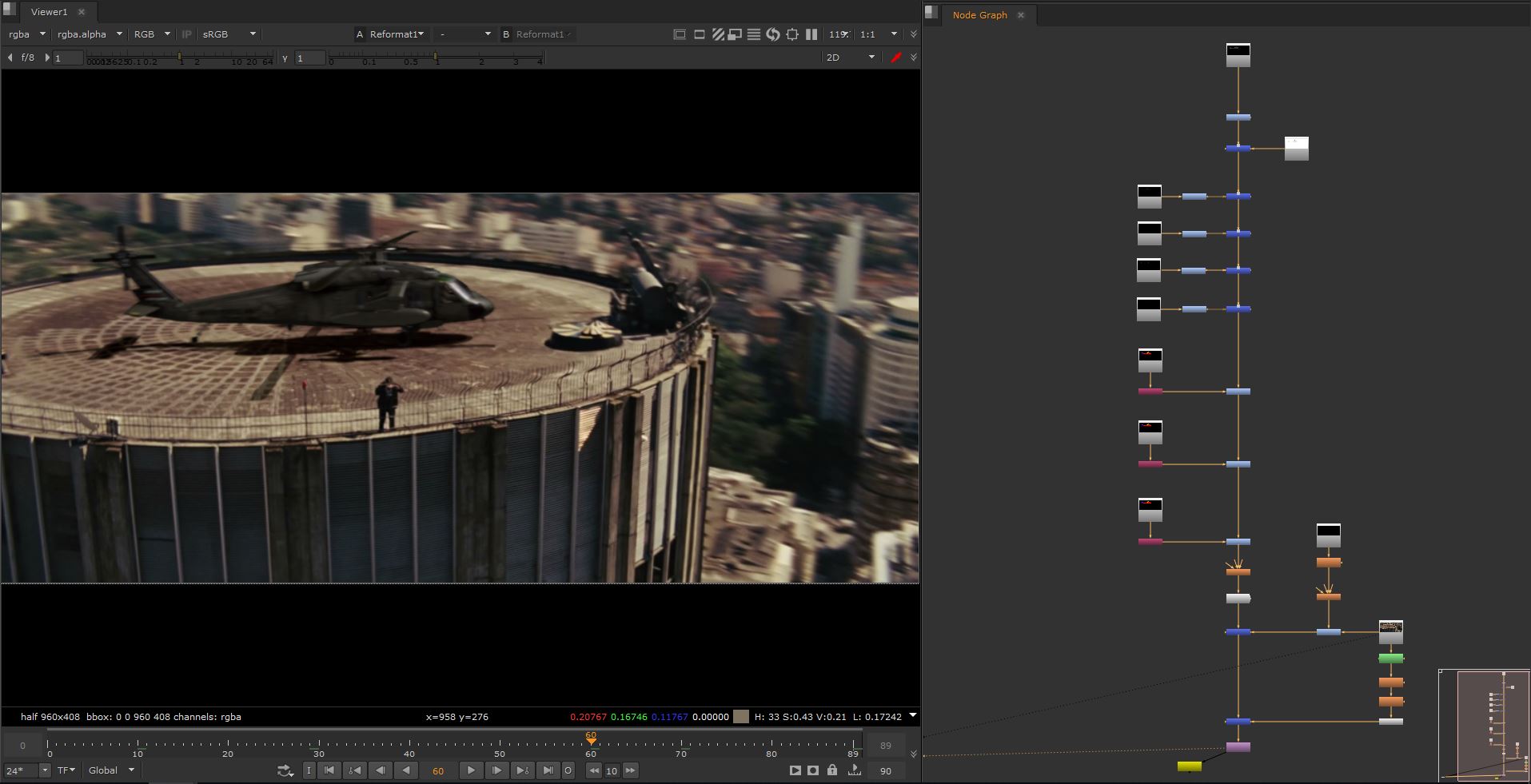Switch to the Viewer1 tab
Screen dimensions: 1531x784
coord(49,12)
